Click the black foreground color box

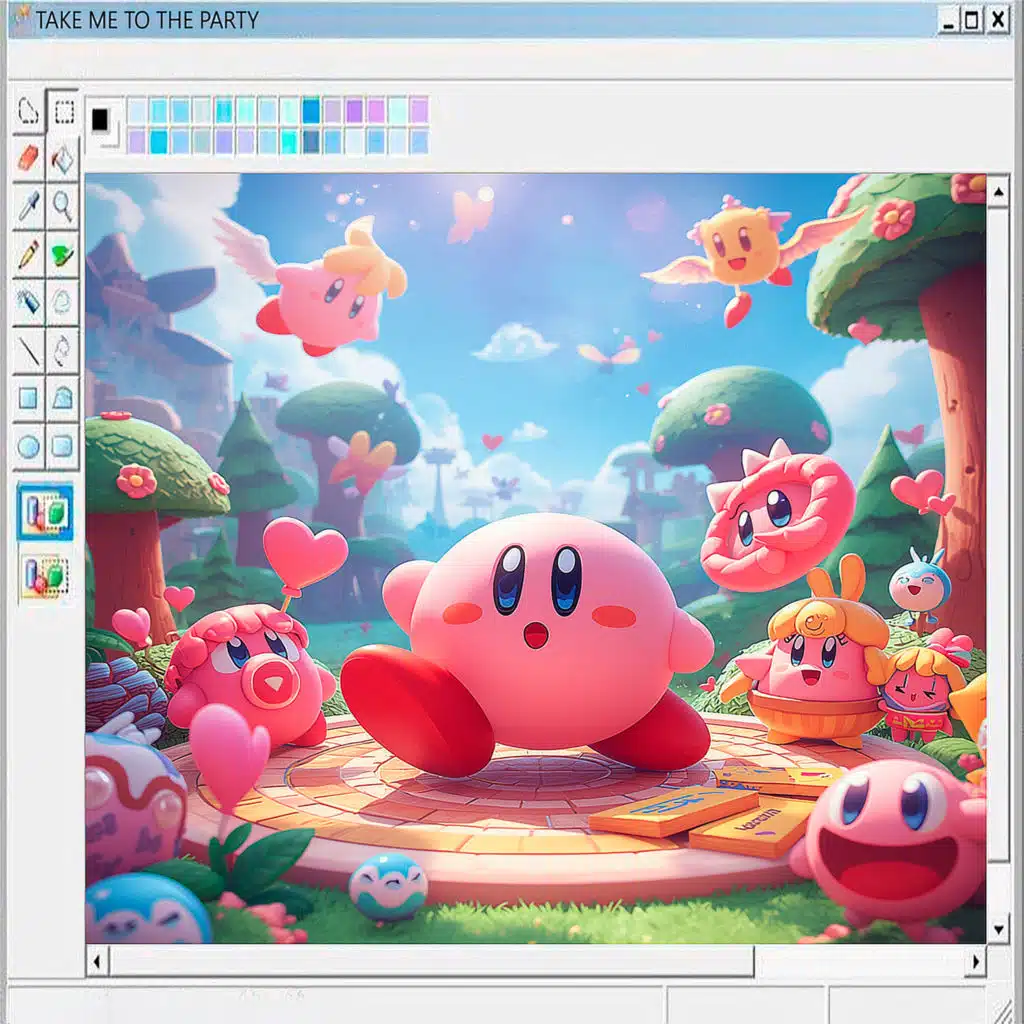click(x=100, y=120)
